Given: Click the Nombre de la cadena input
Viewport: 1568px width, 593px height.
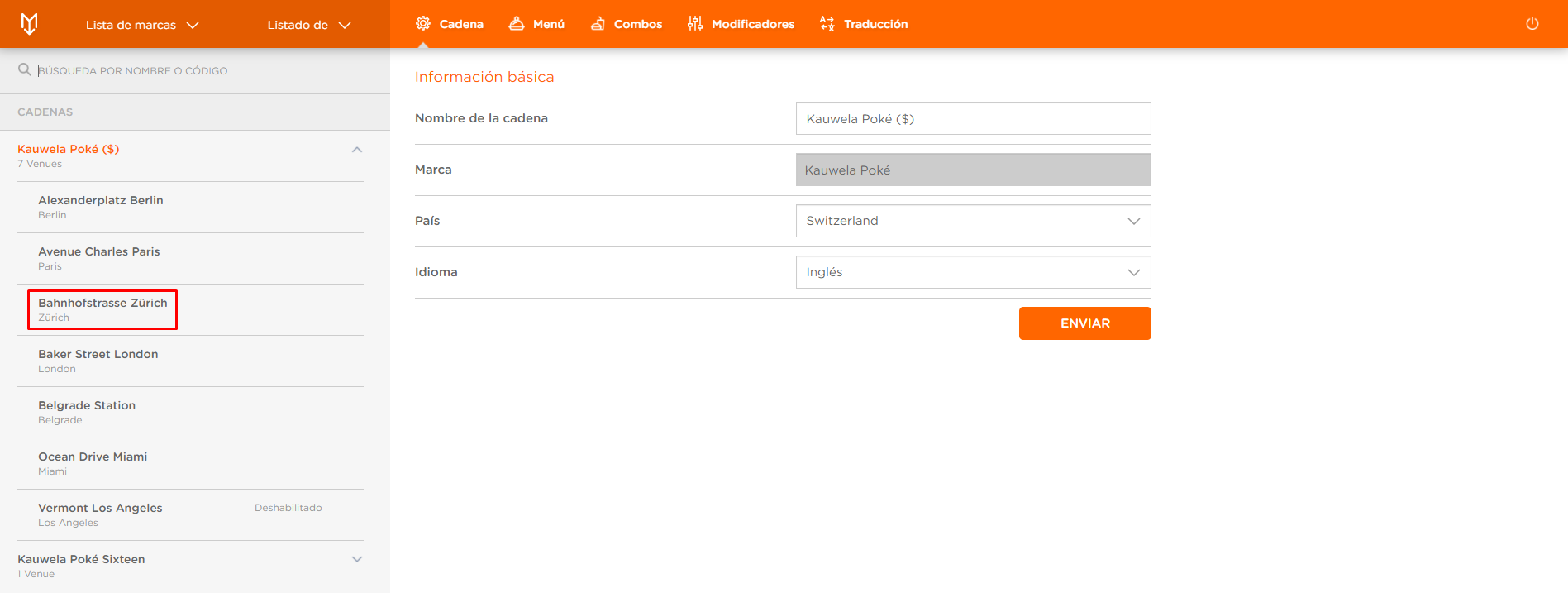Looking at the screenshot, I should (973, 118).
